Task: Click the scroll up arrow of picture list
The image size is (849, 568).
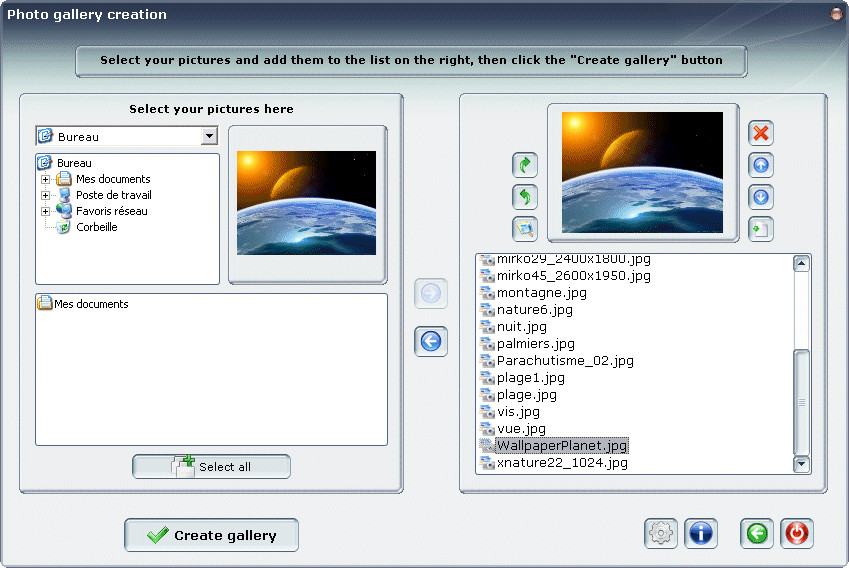Action: [801, 264]
